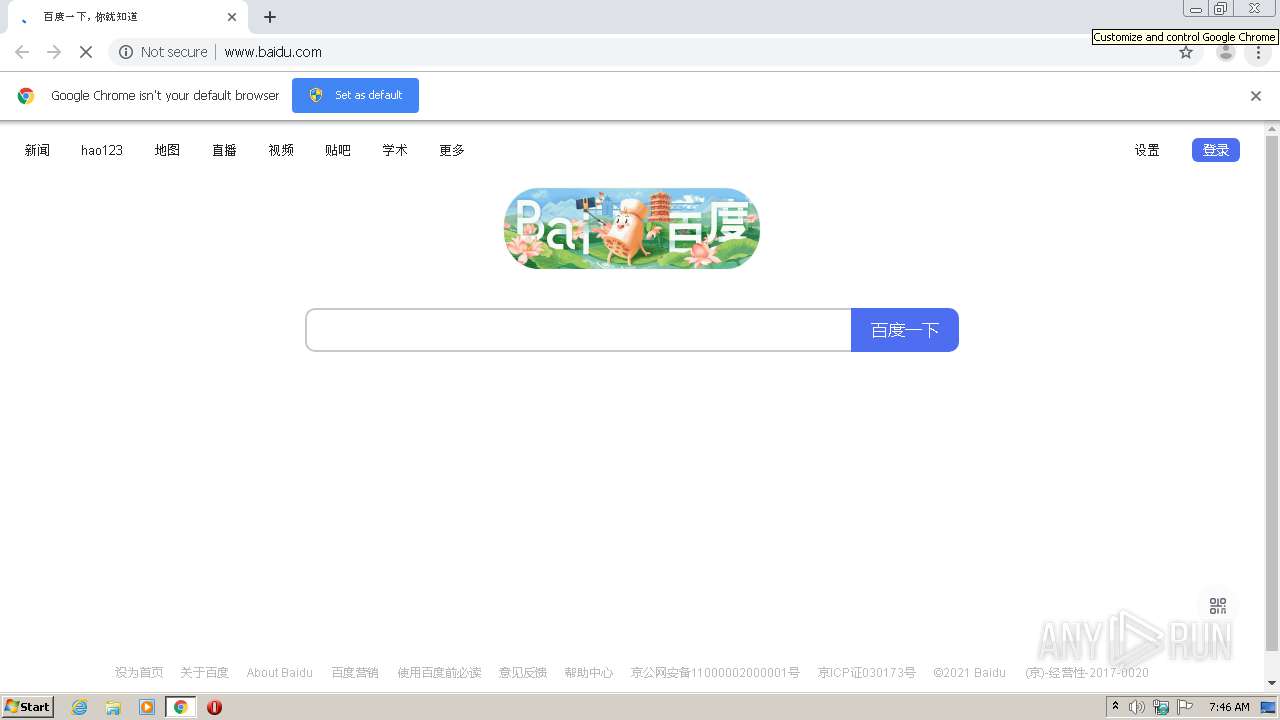Click the 登录 login button
1280x720 pixels.
point(1216,150)
